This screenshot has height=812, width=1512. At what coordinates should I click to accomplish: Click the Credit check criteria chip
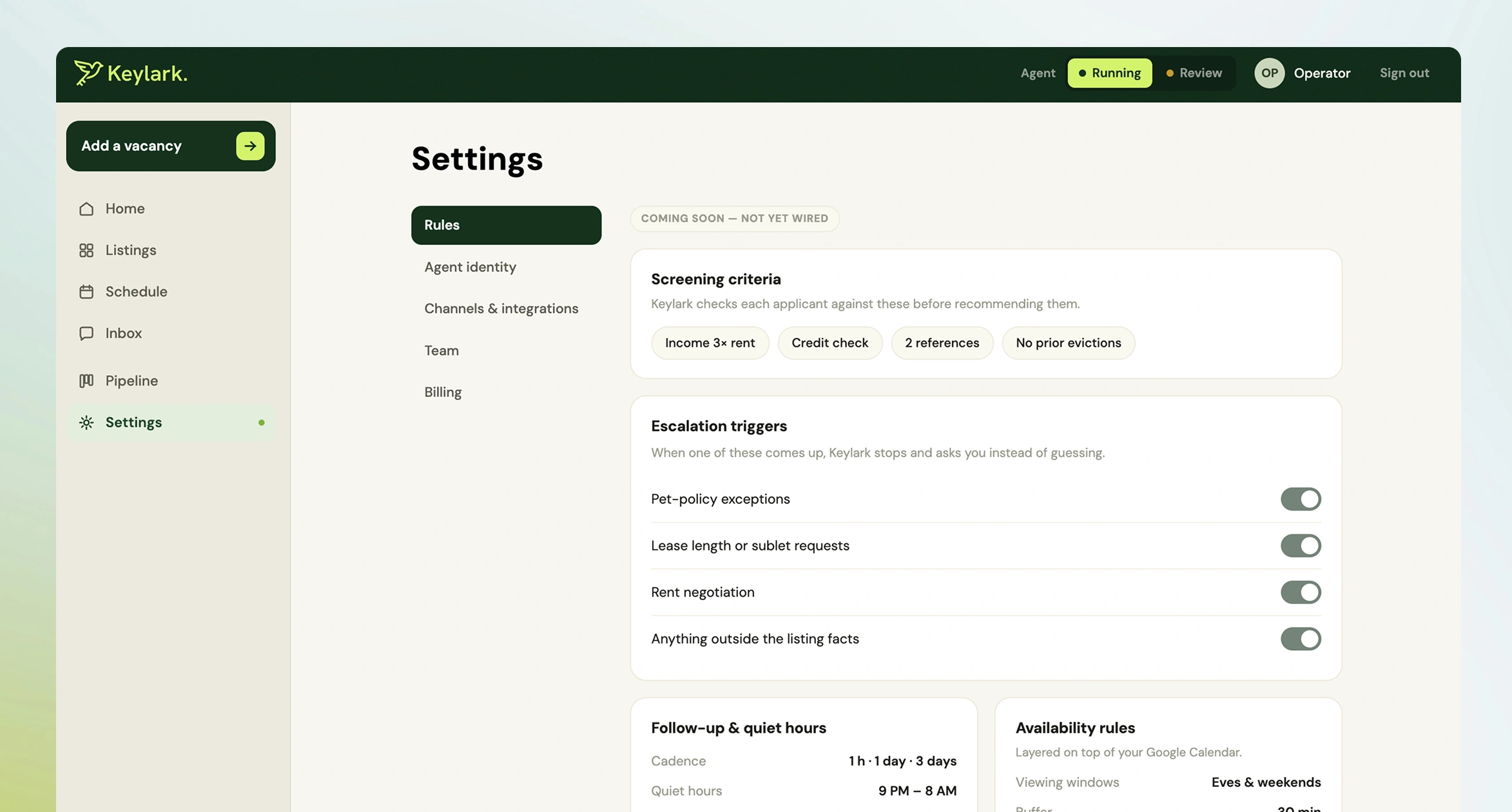(x=829, y=343)
